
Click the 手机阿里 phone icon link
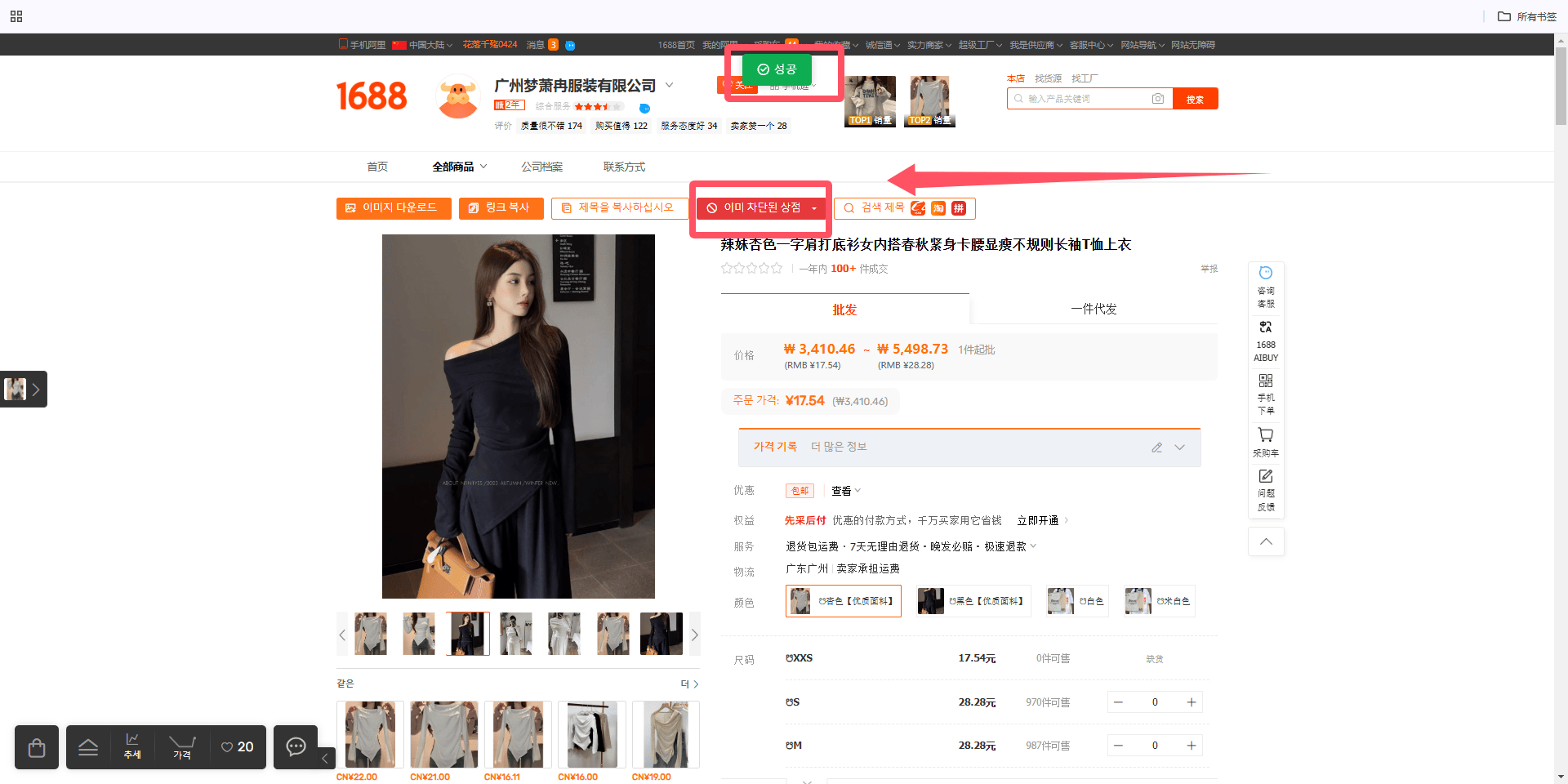(x=362, y=45)
